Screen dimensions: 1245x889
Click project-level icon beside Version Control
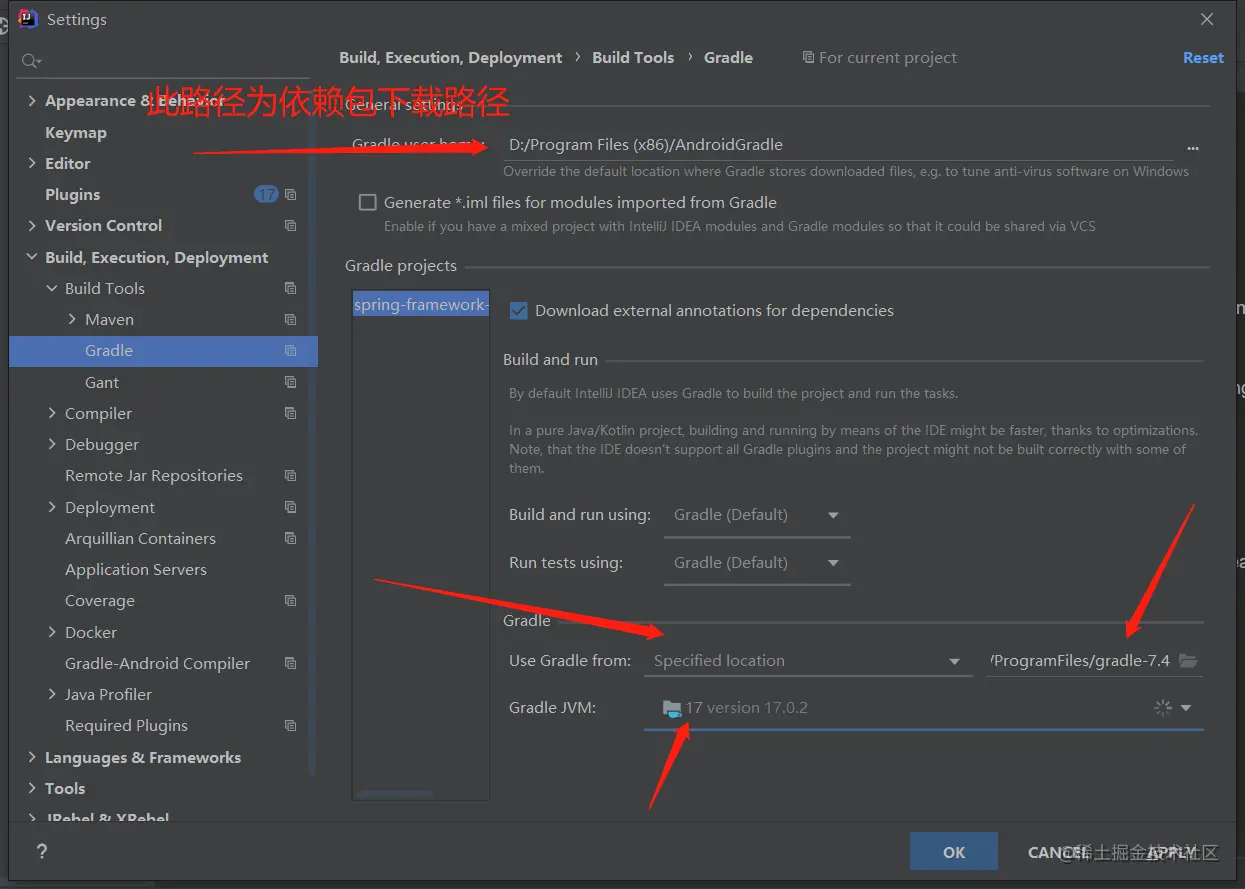click(291, 226)
